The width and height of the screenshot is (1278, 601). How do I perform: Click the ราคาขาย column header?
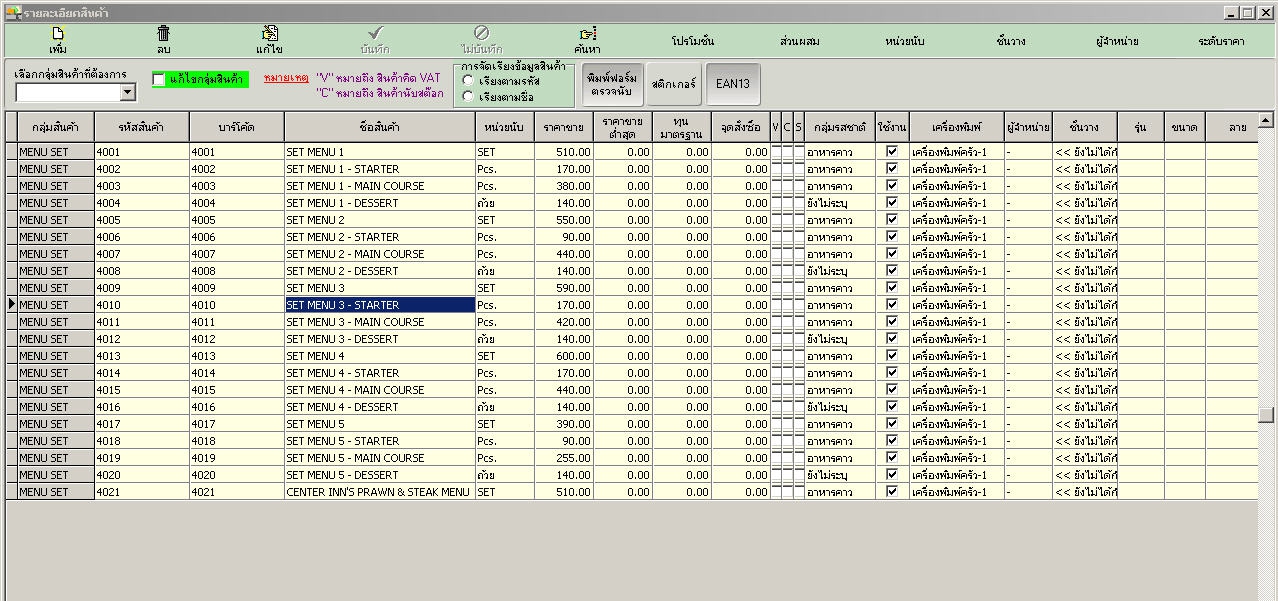(x=564, y=127)
